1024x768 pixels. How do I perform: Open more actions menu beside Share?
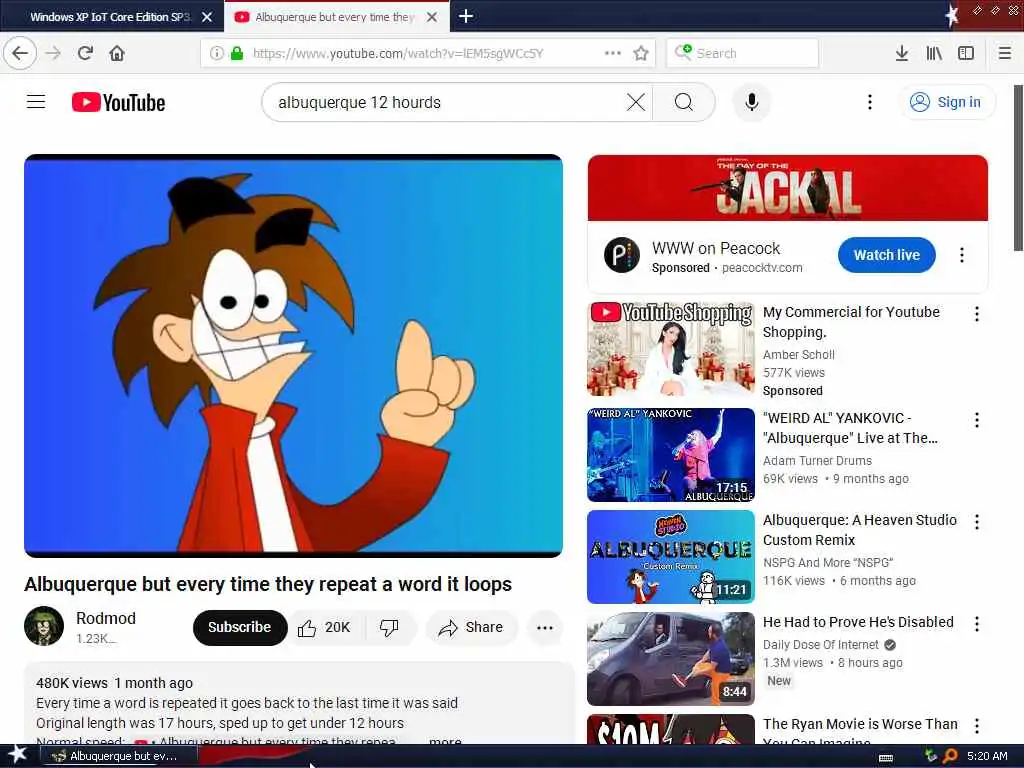(545, 628)
